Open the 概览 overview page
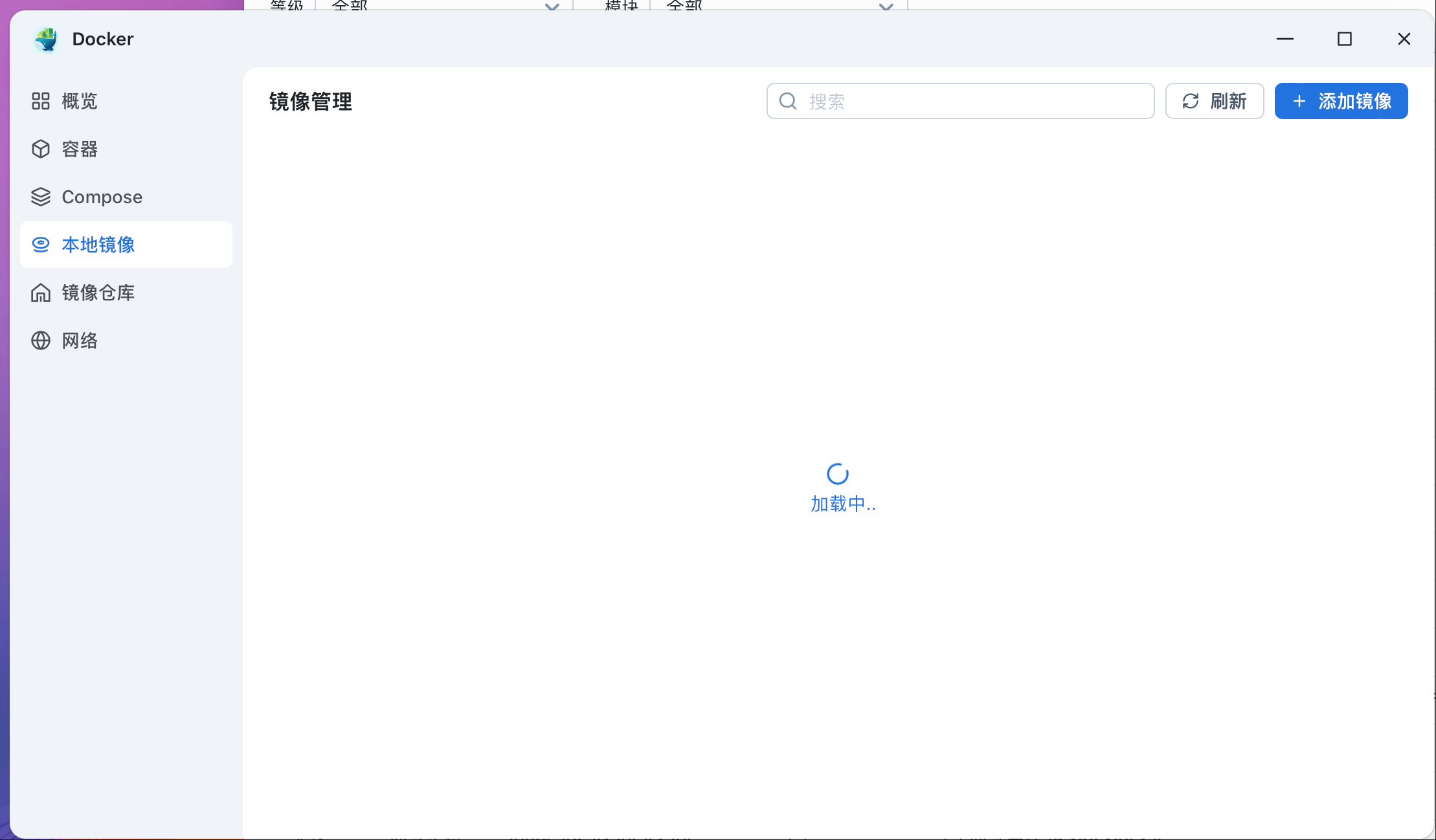Viewport: 1436px width, 840px height. pyautogui.click(x=79, y=101)
